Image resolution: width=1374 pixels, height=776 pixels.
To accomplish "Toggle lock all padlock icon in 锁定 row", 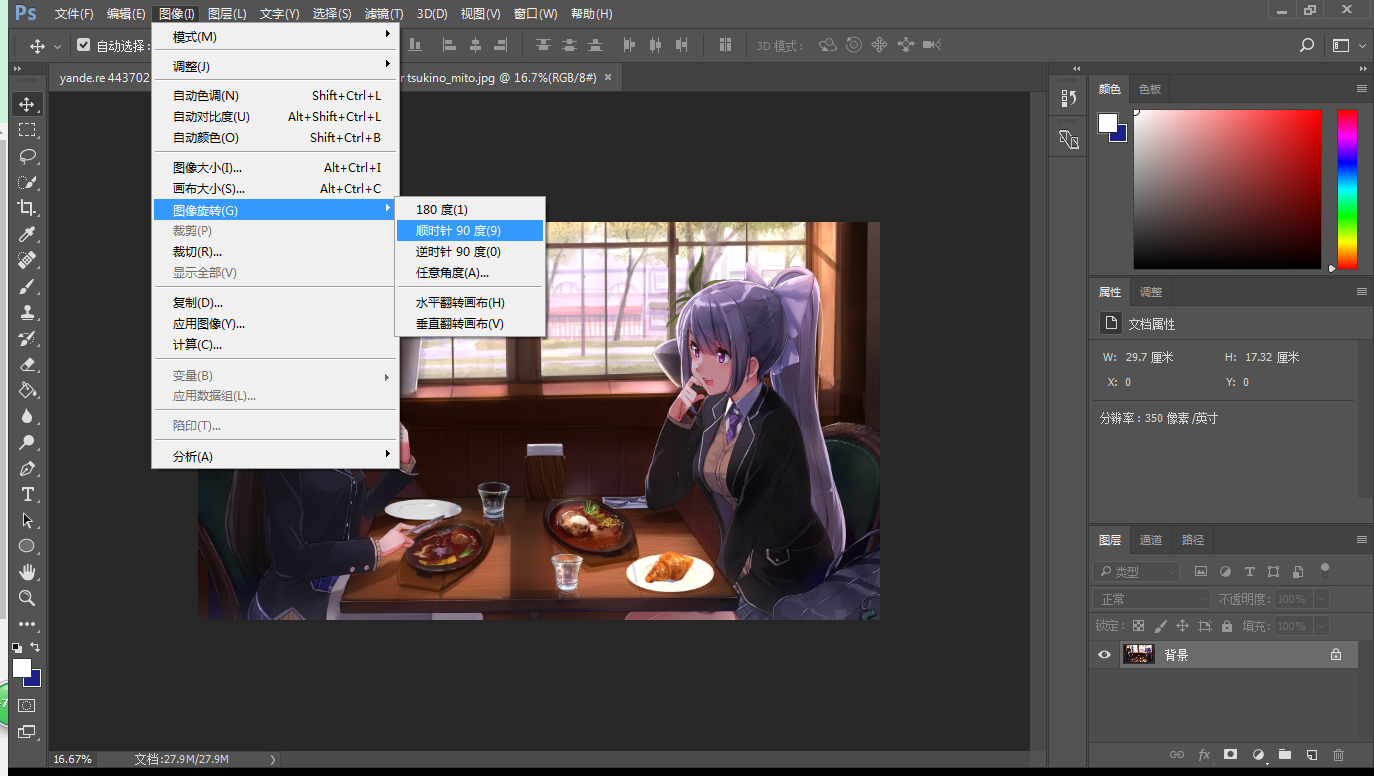I will click(1227, 626).
